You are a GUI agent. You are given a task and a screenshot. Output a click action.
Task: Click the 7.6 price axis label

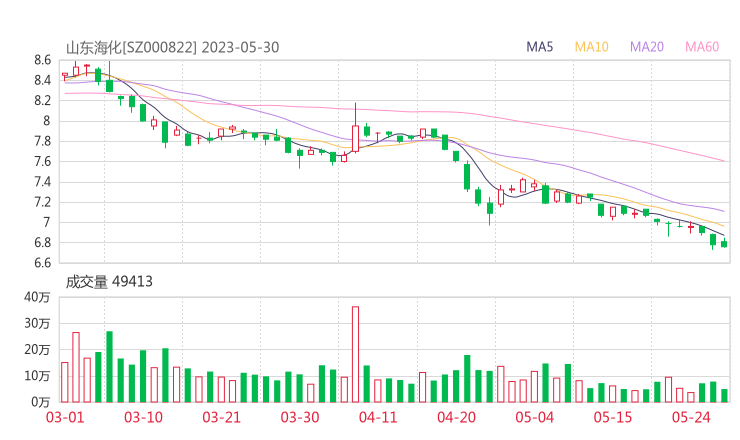[x=42, y=161]
